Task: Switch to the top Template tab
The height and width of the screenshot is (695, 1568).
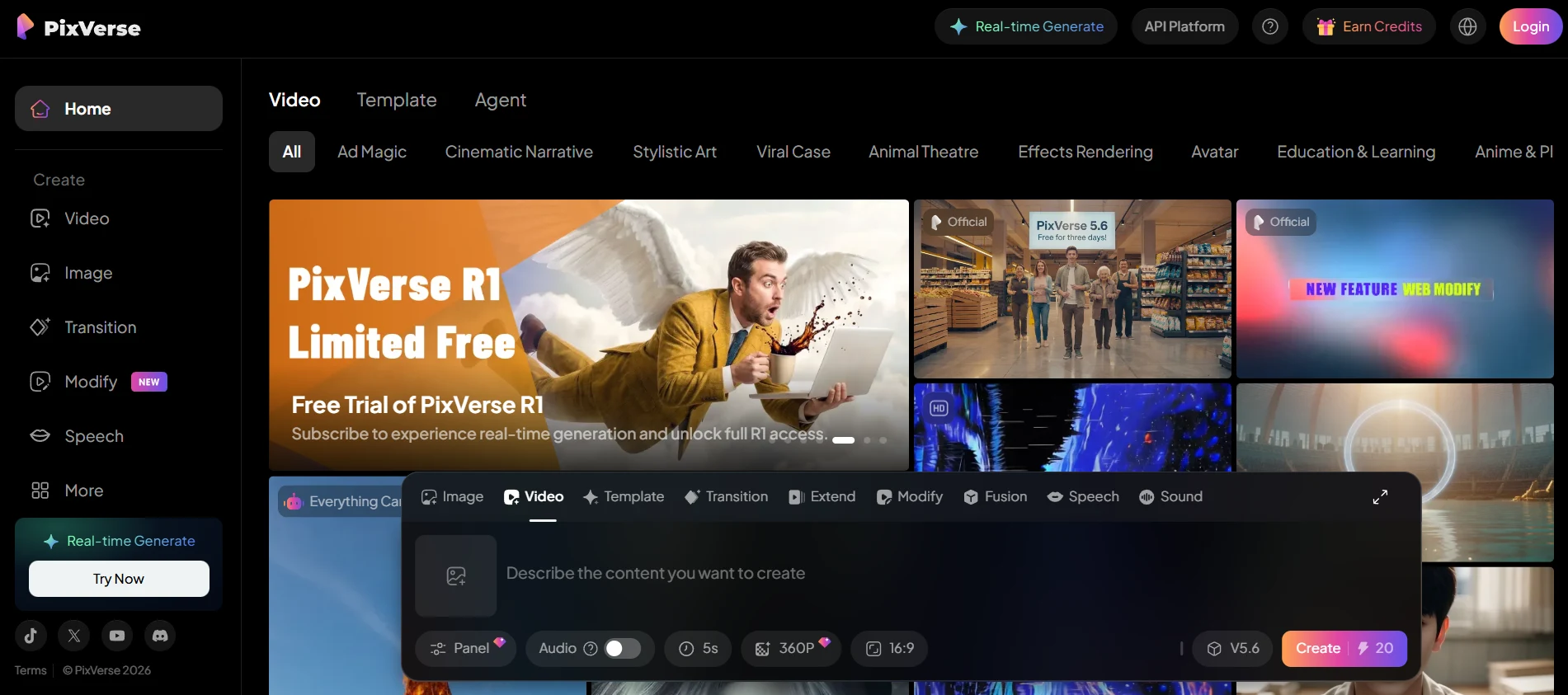Action: pos(397,100)
